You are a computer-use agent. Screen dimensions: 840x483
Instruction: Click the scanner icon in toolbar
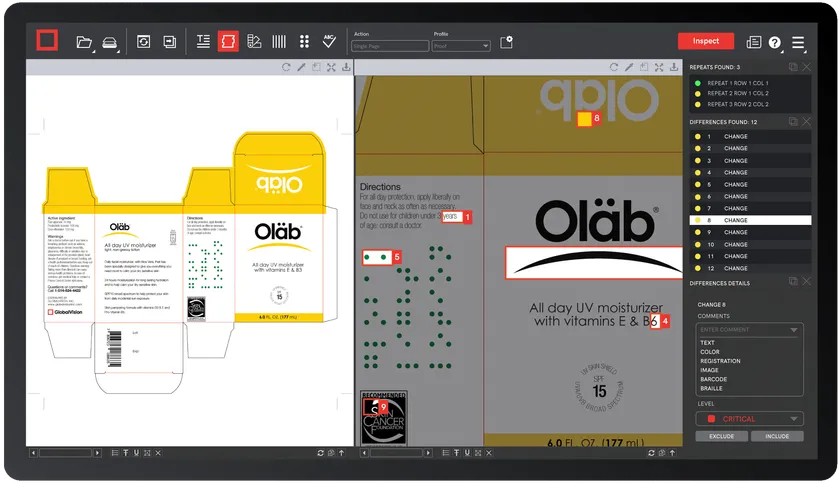110,42
